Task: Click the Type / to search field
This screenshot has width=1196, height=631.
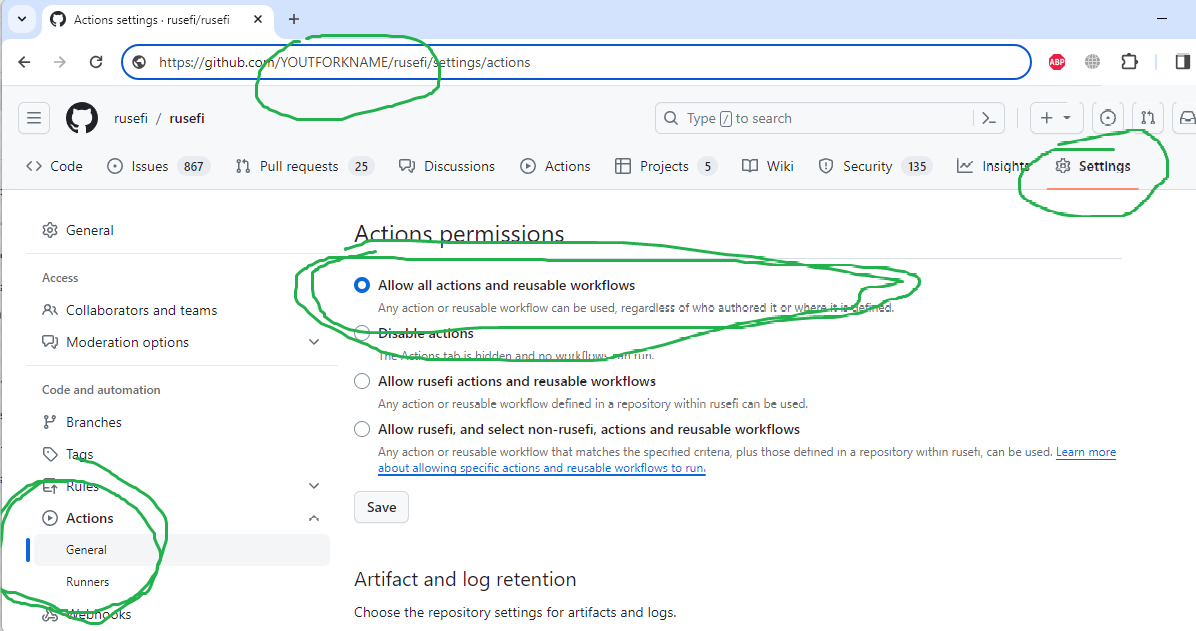Action: pyautogui.click(x=815, y=118)
